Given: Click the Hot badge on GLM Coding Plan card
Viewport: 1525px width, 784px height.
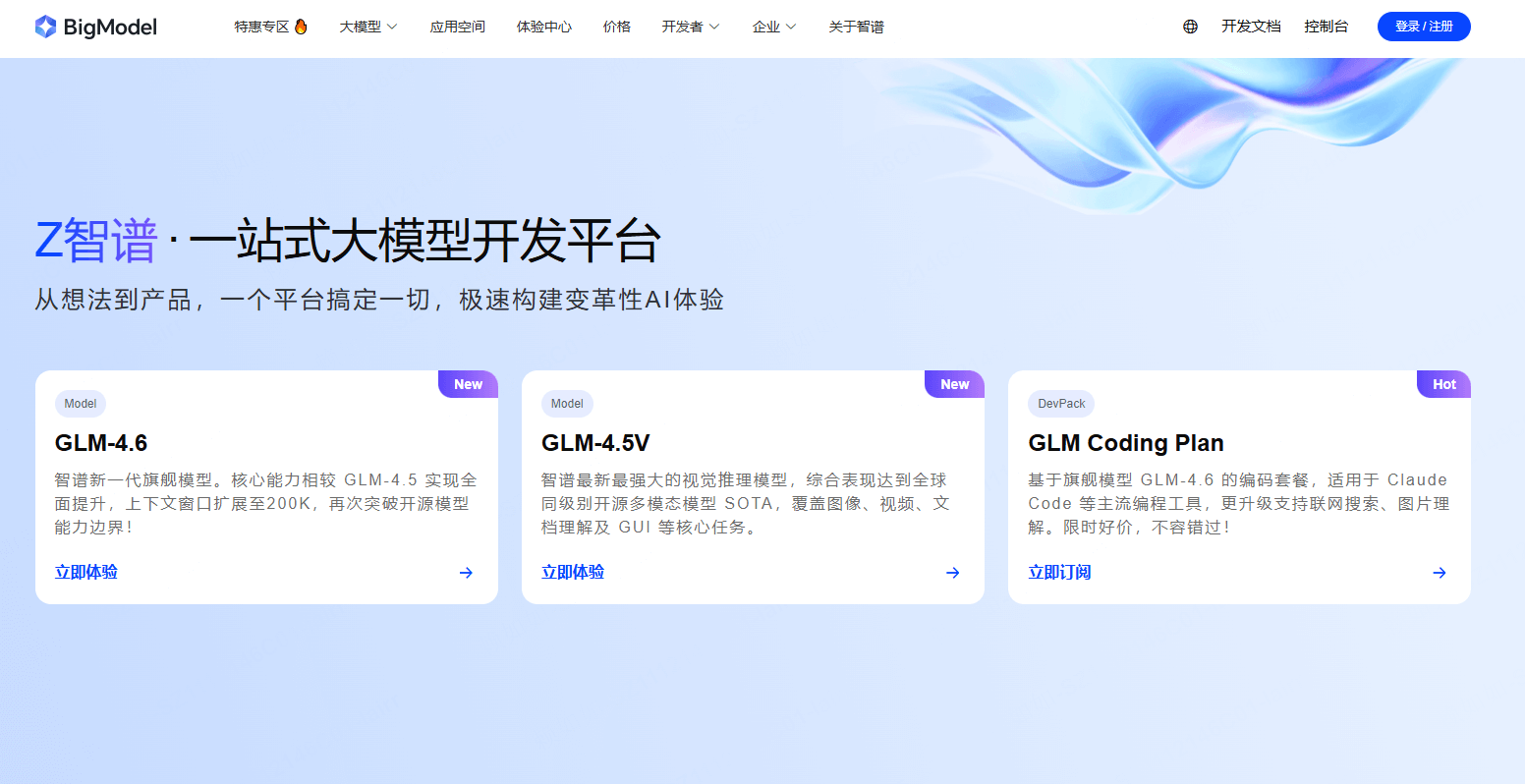Looking at the screenshot, I should click(x=1443, y=384).
